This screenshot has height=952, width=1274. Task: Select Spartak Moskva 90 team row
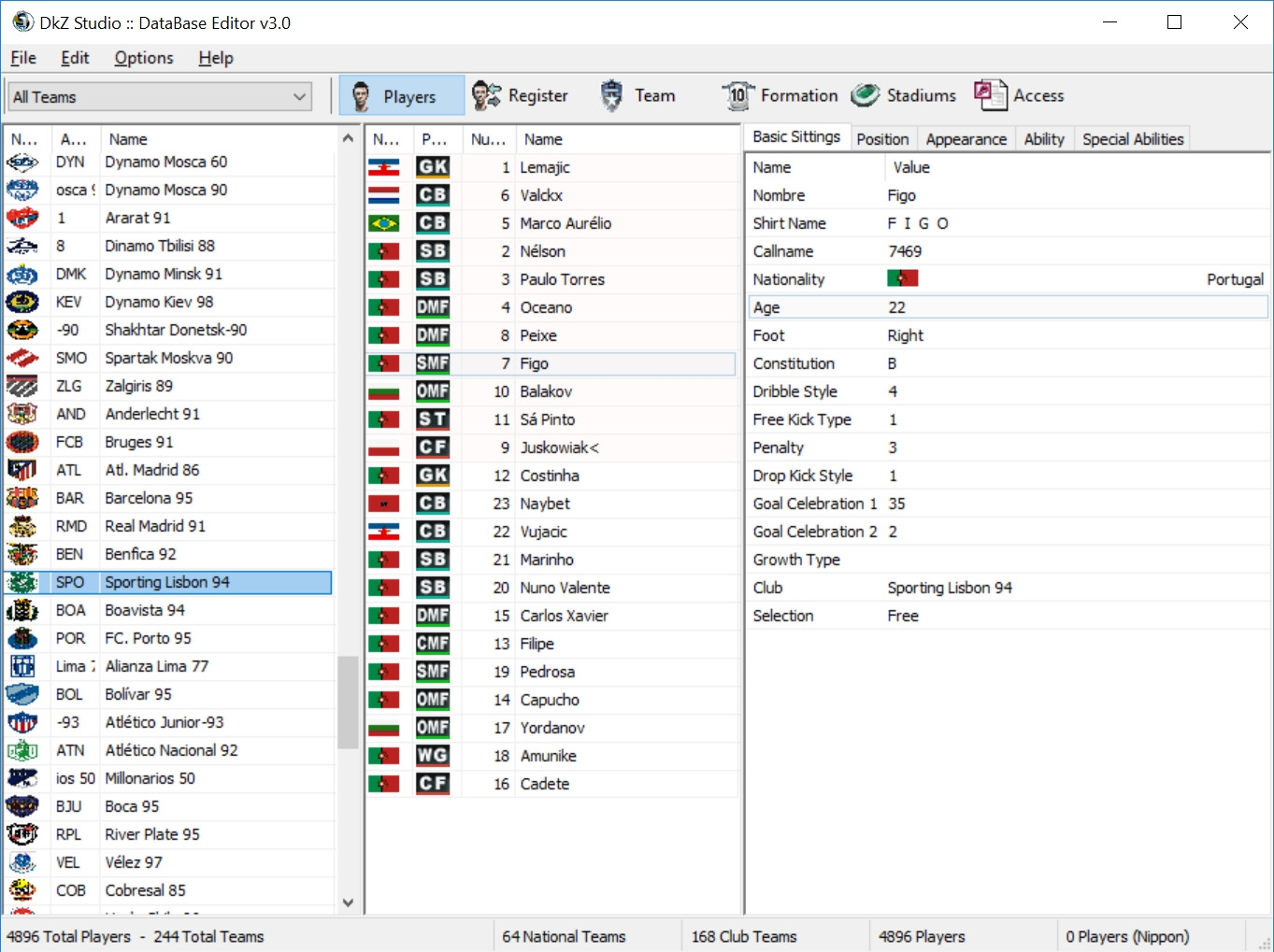[x=168, y=358]
